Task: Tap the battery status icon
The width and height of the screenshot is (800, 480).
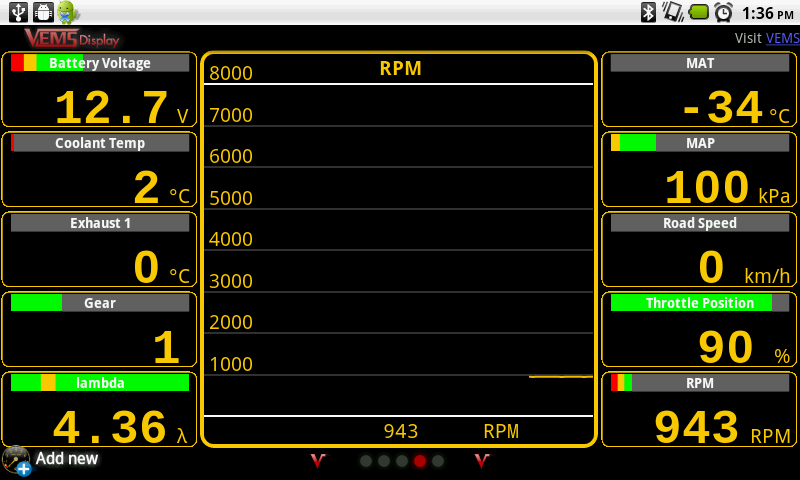Action: point(699,12)
